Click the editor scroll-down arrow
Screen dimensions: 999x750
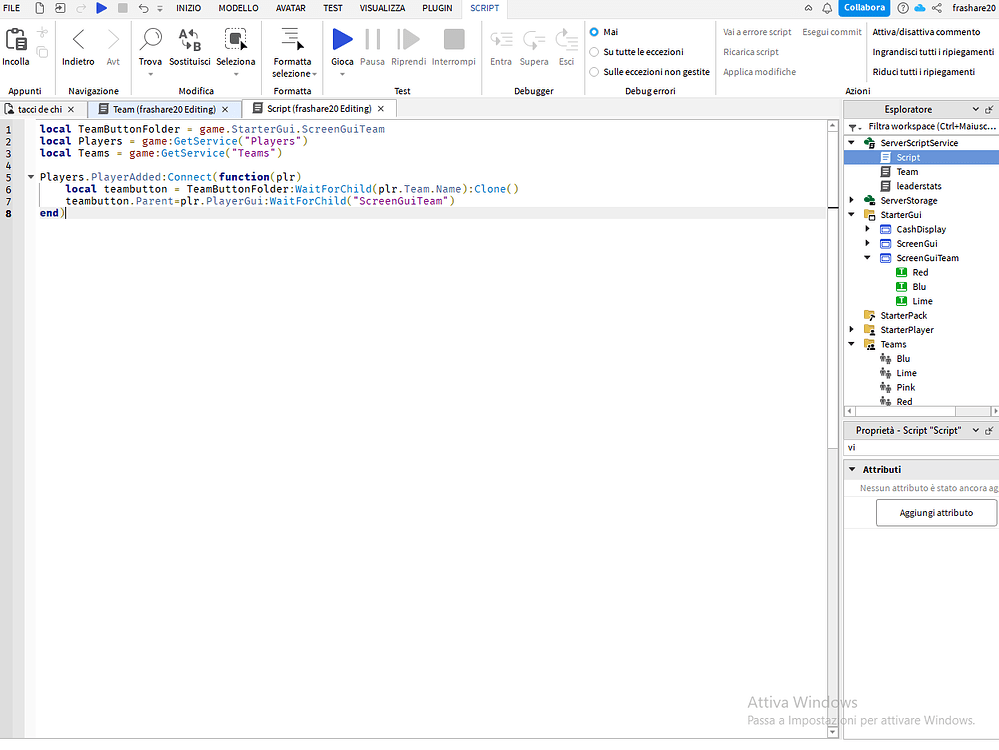pyautogui.click(x=833, y=732)
